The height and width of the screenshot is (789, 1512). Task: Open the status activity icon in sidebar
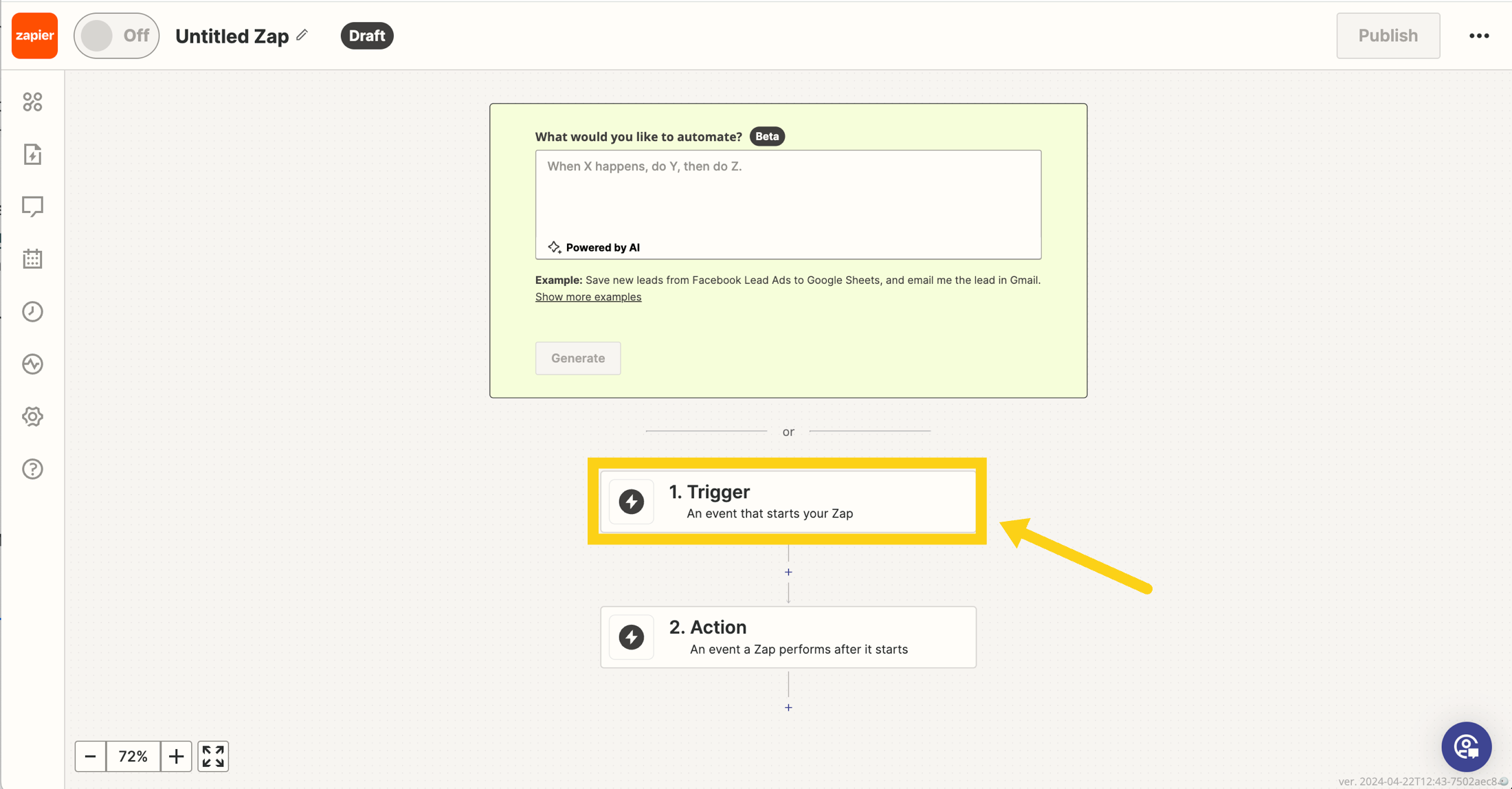[32, 364]
